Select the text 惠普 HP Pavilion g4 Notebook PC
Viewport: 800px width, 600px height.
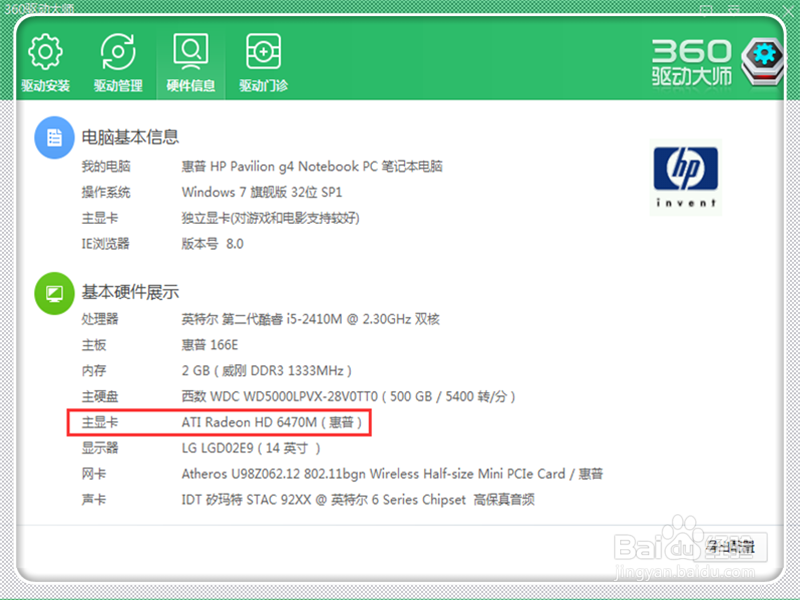(280, 166)
